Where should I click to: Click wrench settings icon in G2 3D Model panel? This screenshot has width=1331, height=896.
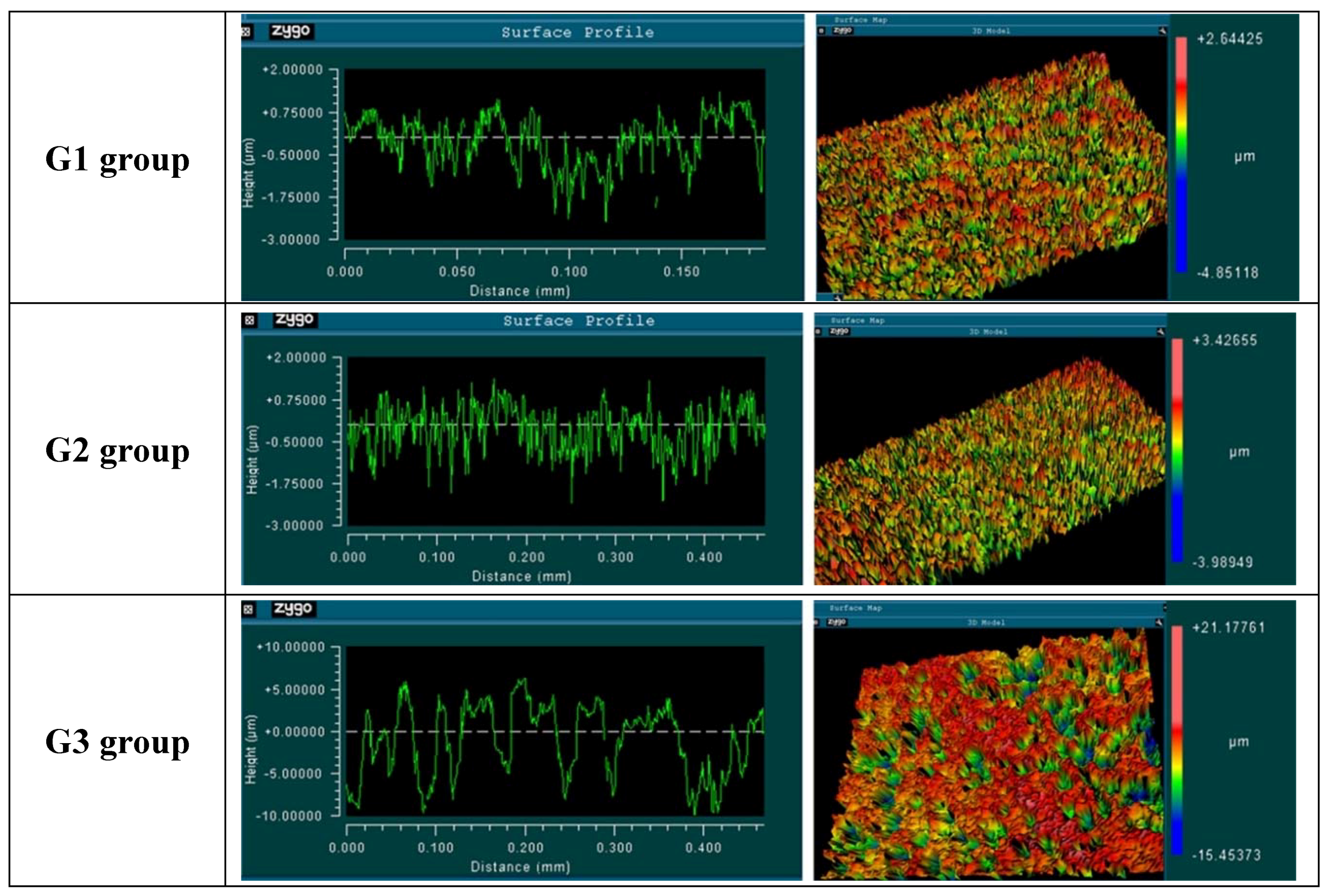coord(1160,331)
